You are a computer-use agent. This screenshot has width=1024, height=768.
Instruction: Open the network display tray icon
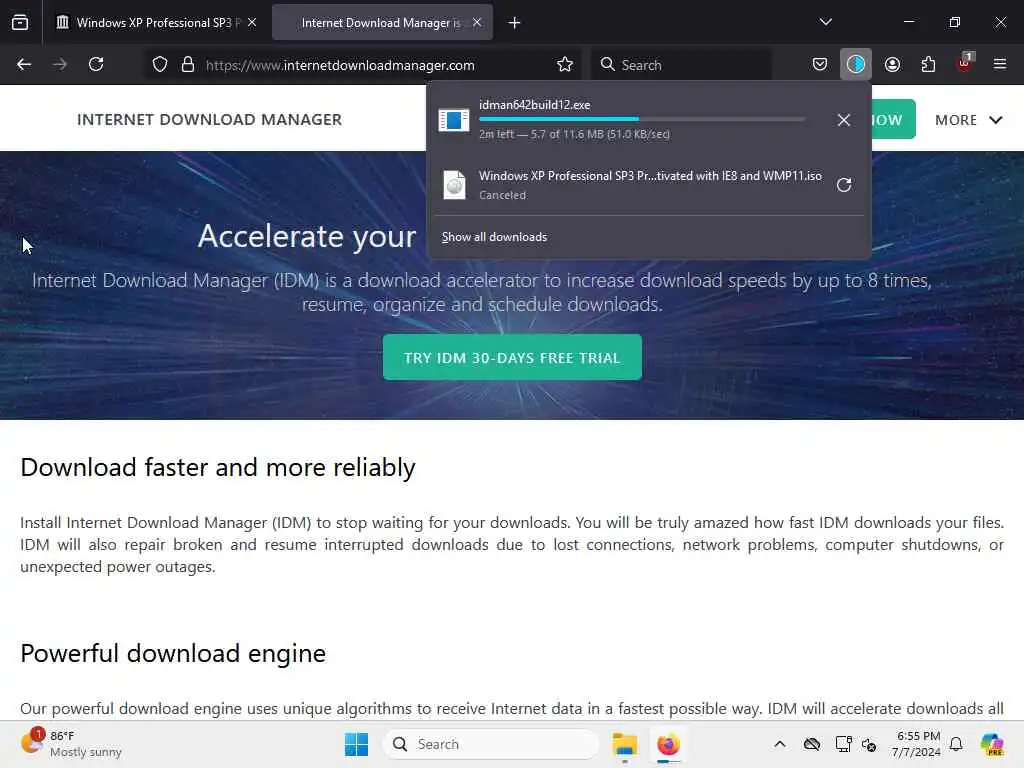point(843,744)
